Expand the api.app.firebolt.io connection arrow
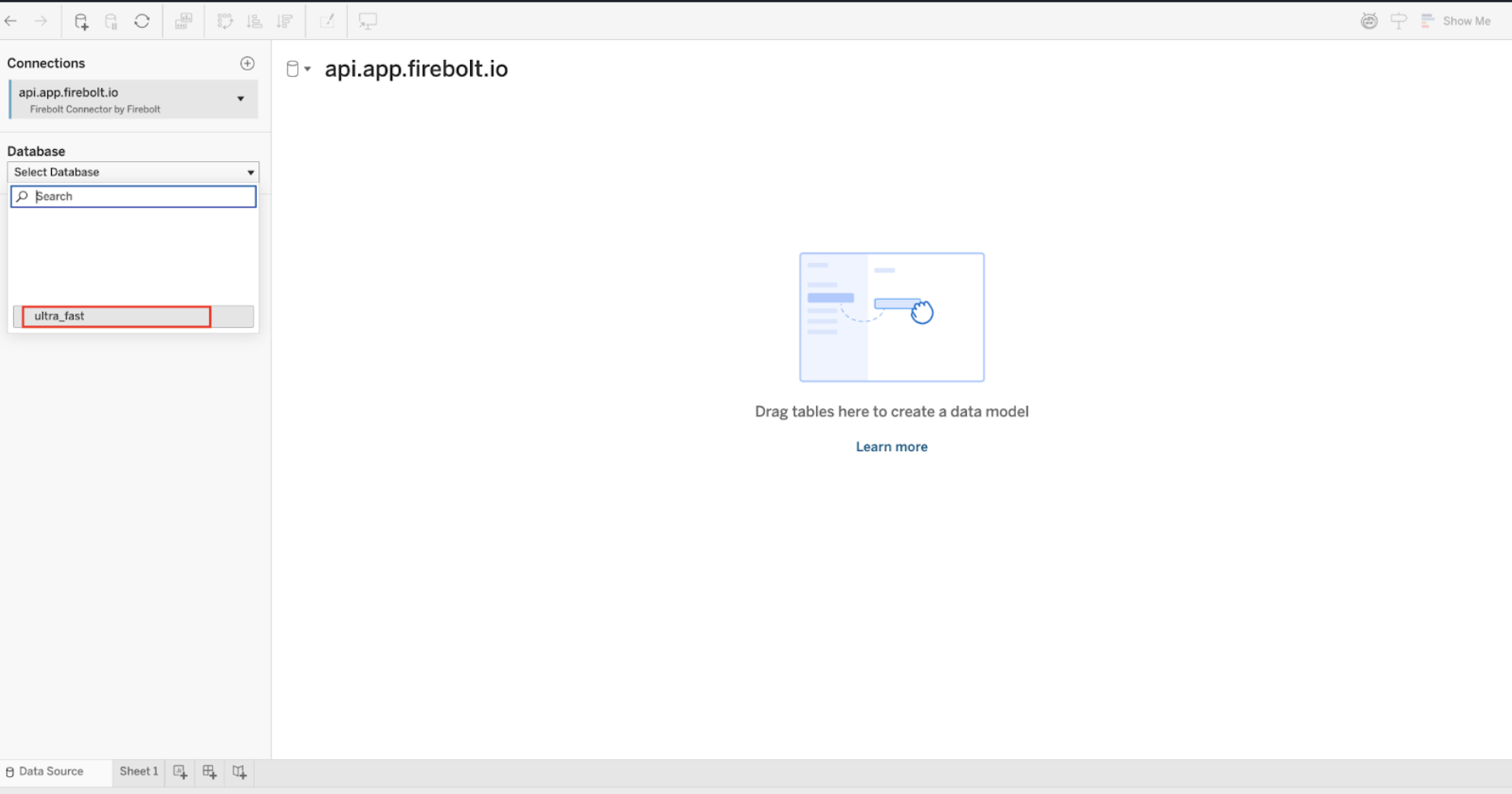 (241, 99)
